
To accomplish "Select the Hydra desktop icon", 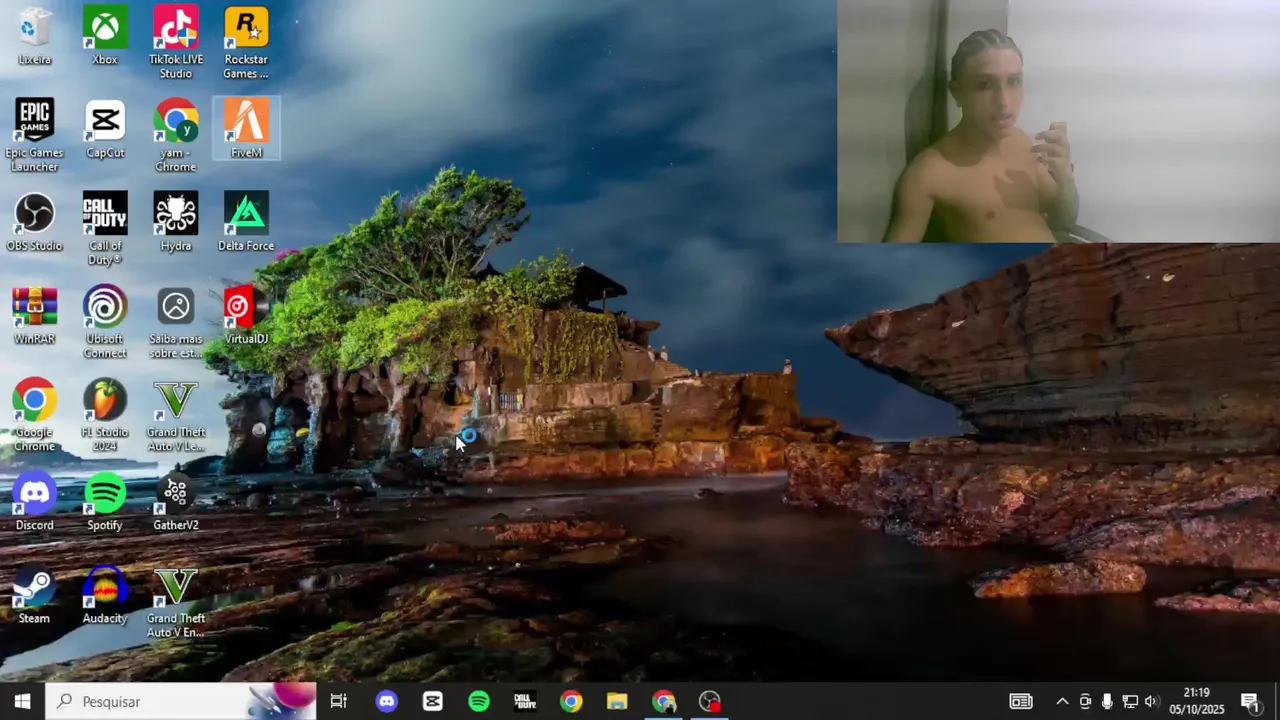I will point(176,222).
